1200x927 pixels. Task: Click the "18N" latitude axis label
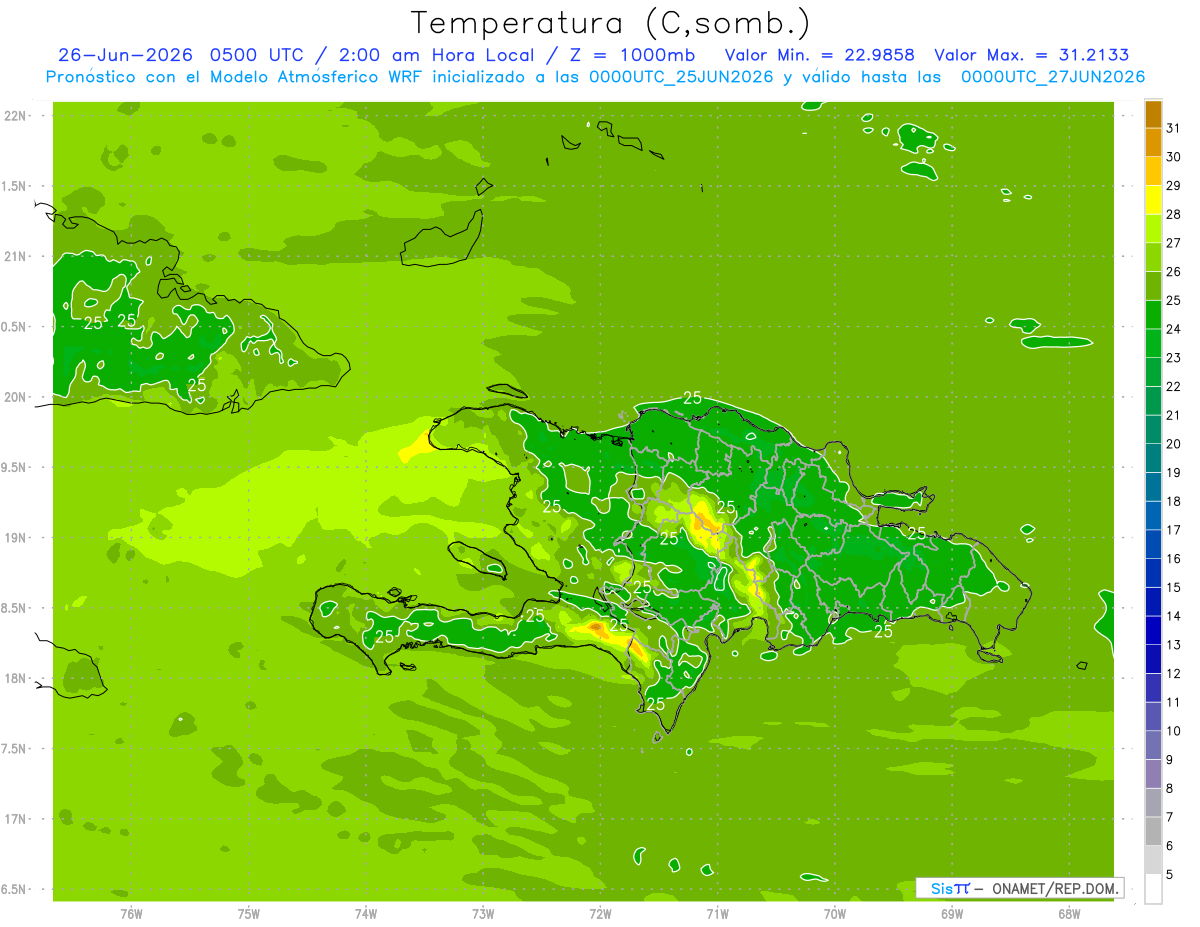pos(16,679)
